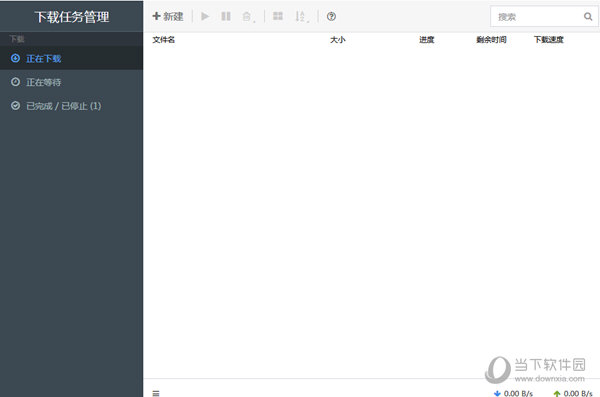Click the blue download speed indicator

click(x=513, y=393)
